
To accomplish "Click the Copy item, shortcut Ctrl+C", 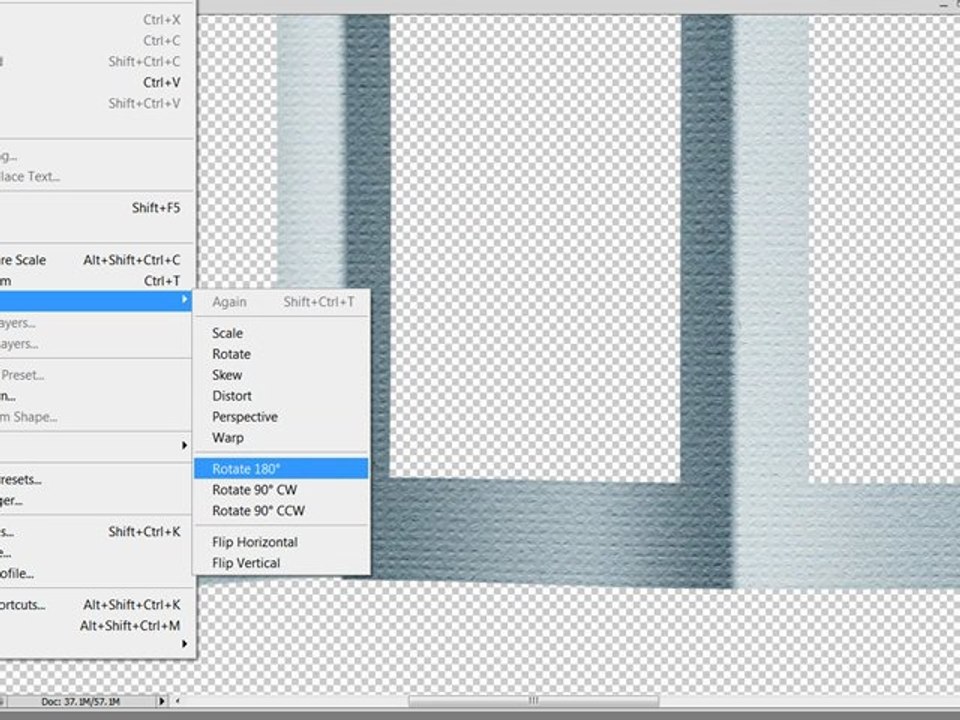I will coord(96,40).
